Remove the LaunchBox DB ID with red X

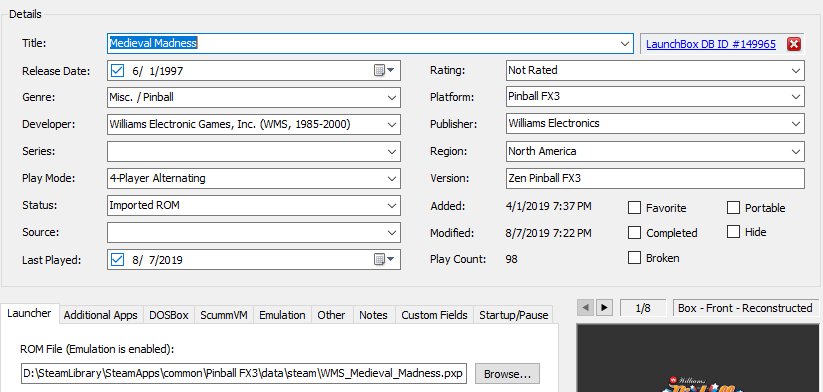click(x=794, y=45)
